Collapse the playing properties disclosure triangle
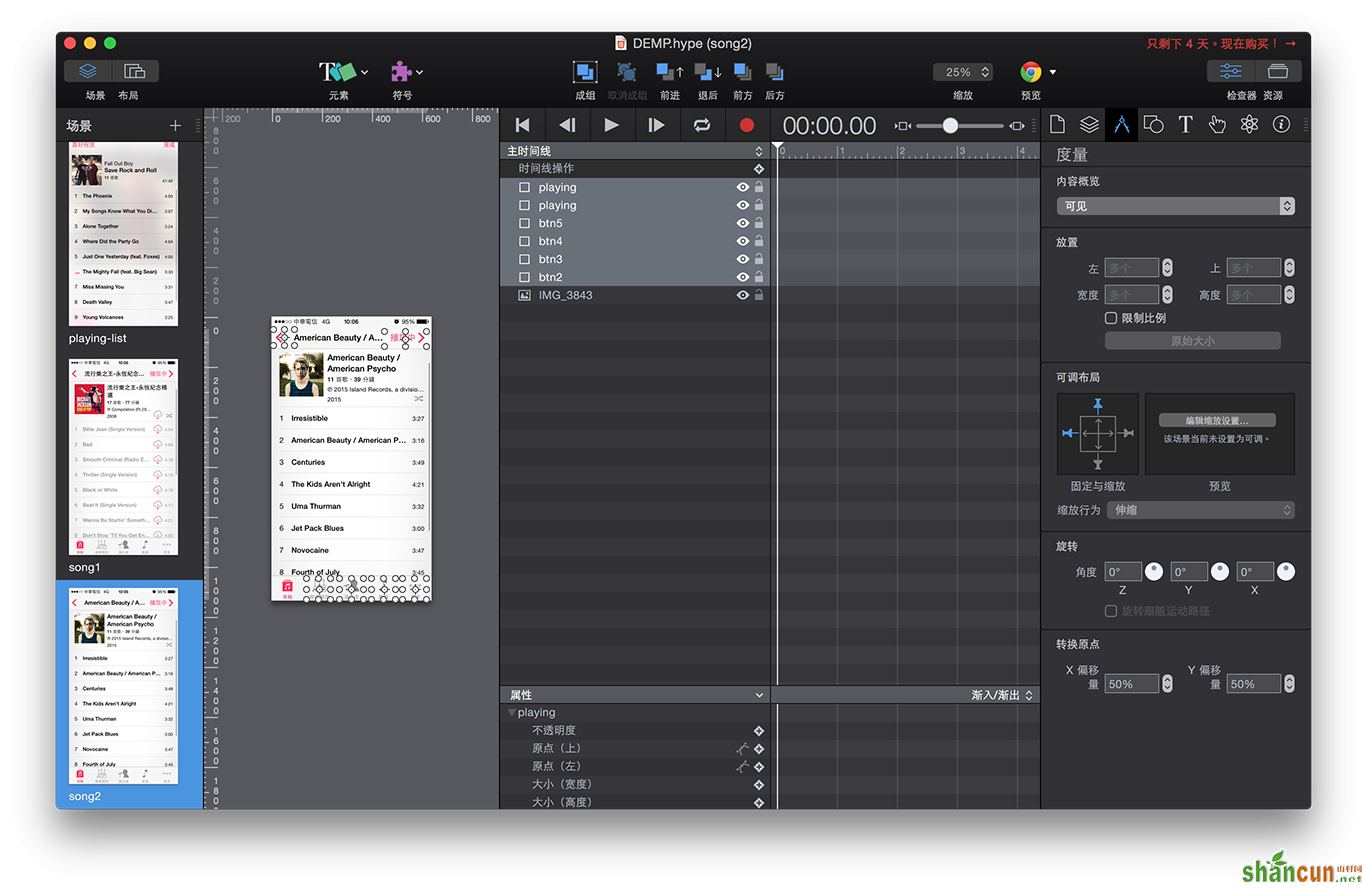Image resolution: width=1367 pixels, height=889 pixels. (512, 713)
